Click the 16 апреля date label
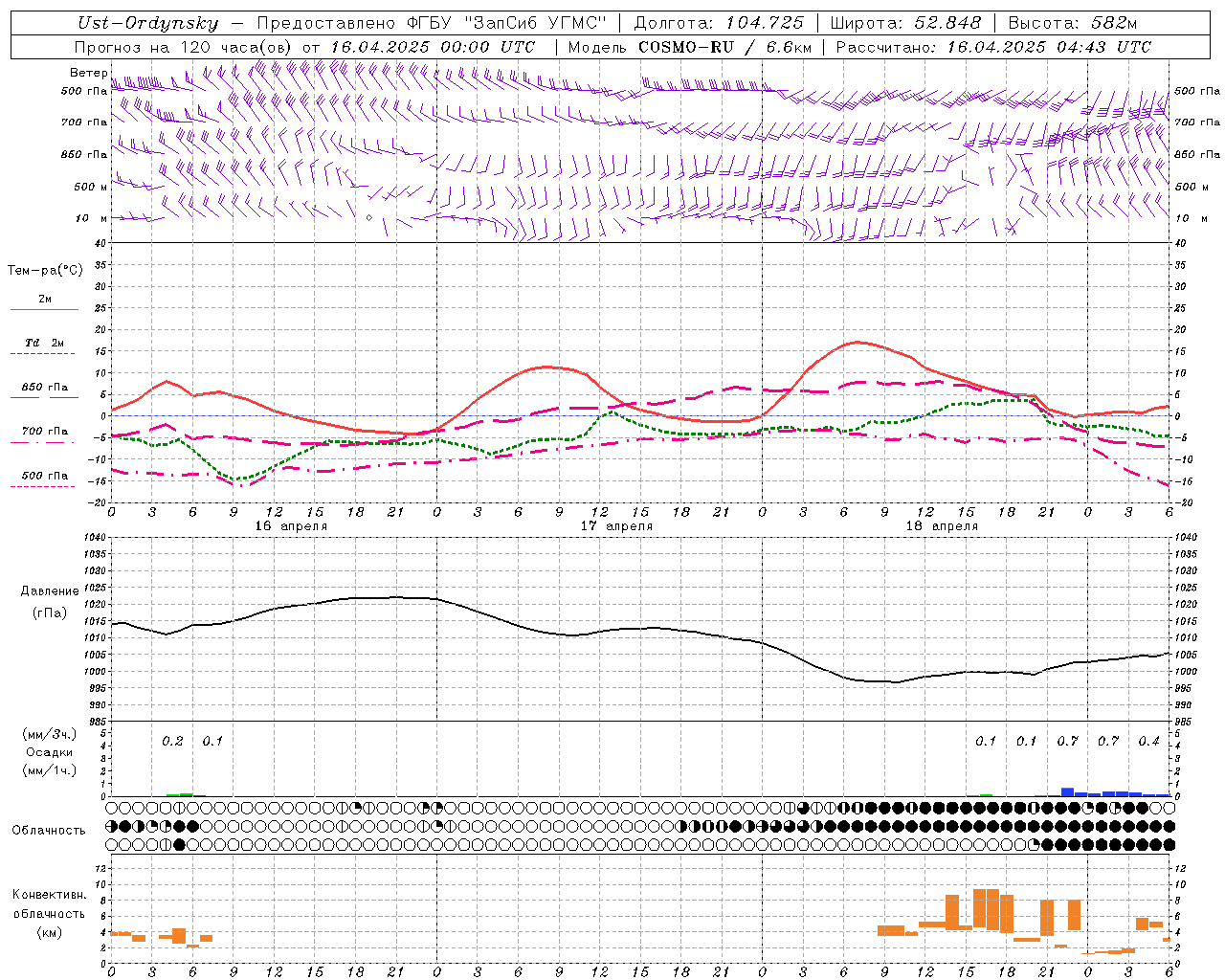The width and height of the screenshot is (1225, 980). (x=291, y=526)
